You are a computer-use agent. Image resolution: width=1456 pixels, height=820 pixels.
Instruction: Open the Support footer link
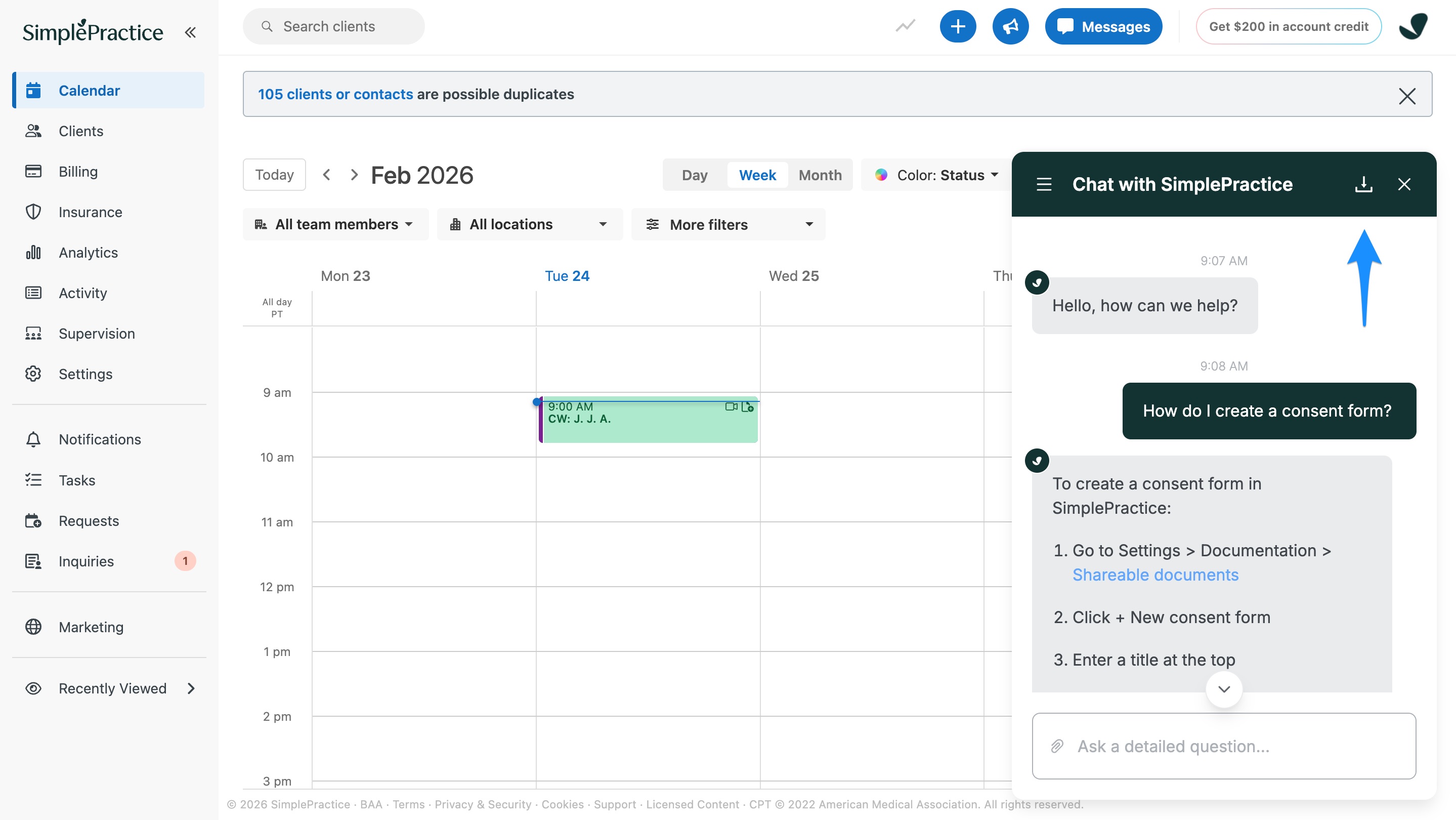click(x=615, y=805)
